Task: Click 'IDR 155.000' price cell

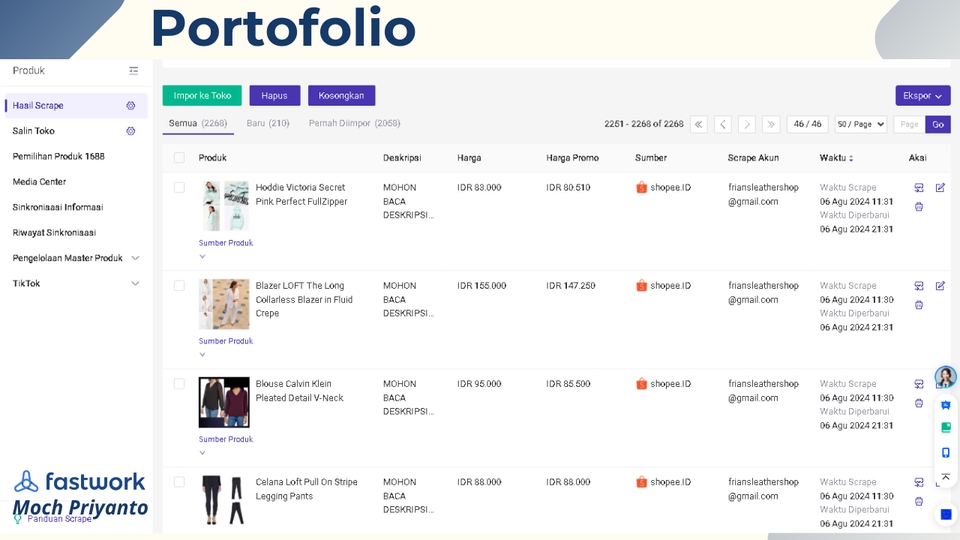Action: pos(482,286)
